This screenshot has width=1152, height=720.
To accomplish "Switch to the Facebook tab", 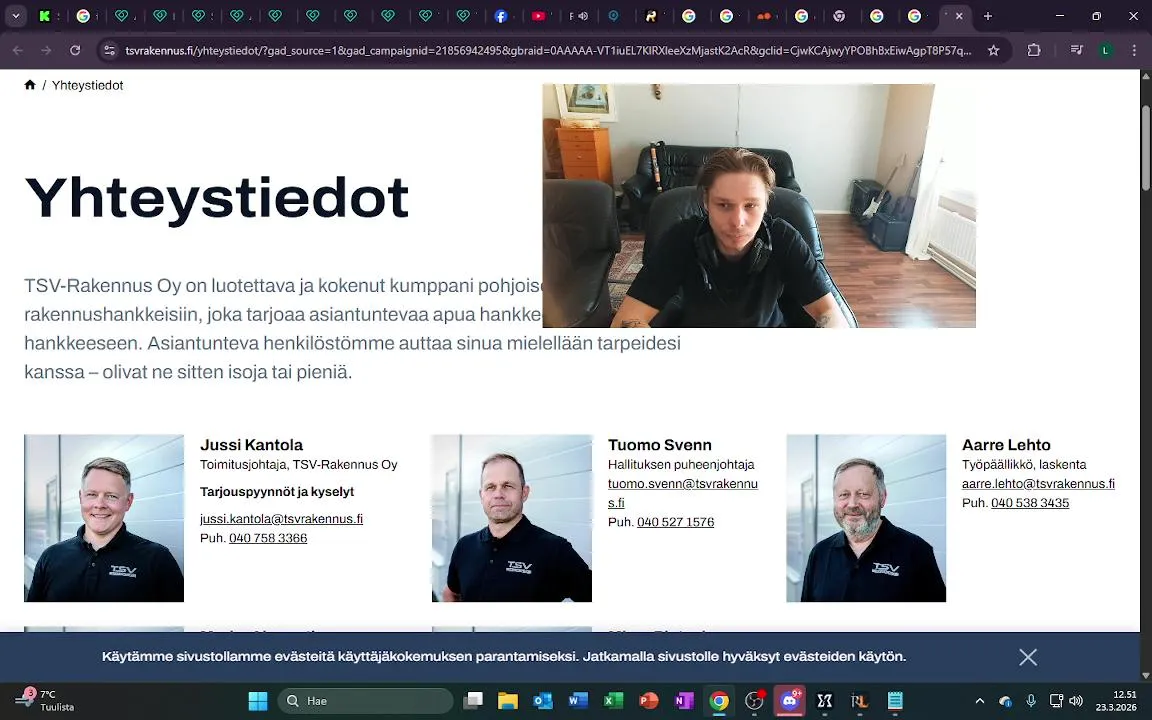I will [500, 15].
